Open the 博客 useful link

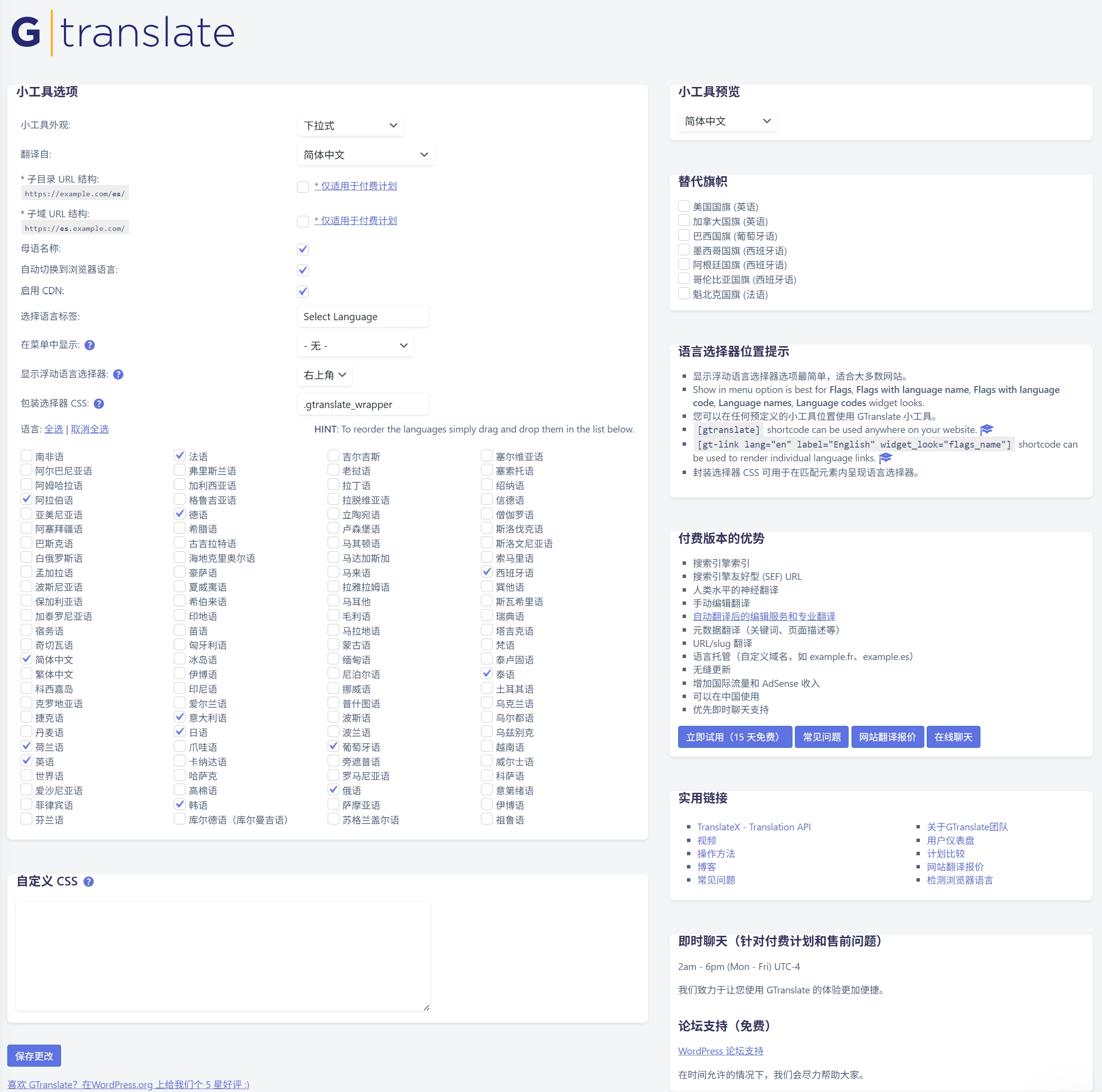click(706, 867)
